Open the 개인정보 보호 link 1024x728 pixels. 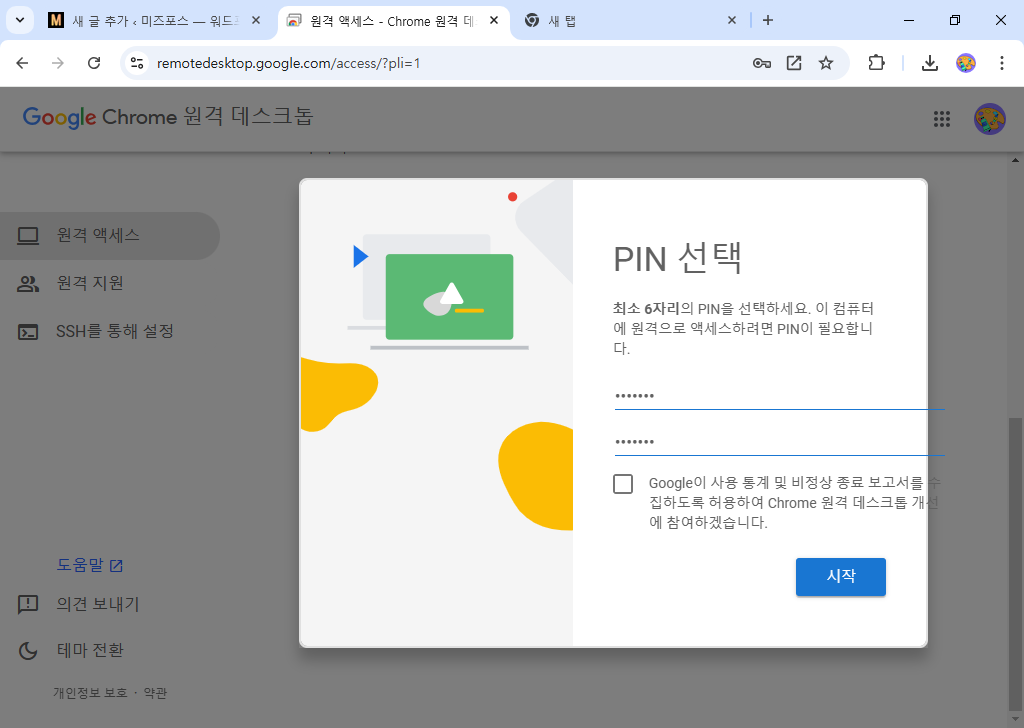click(90, 693)
